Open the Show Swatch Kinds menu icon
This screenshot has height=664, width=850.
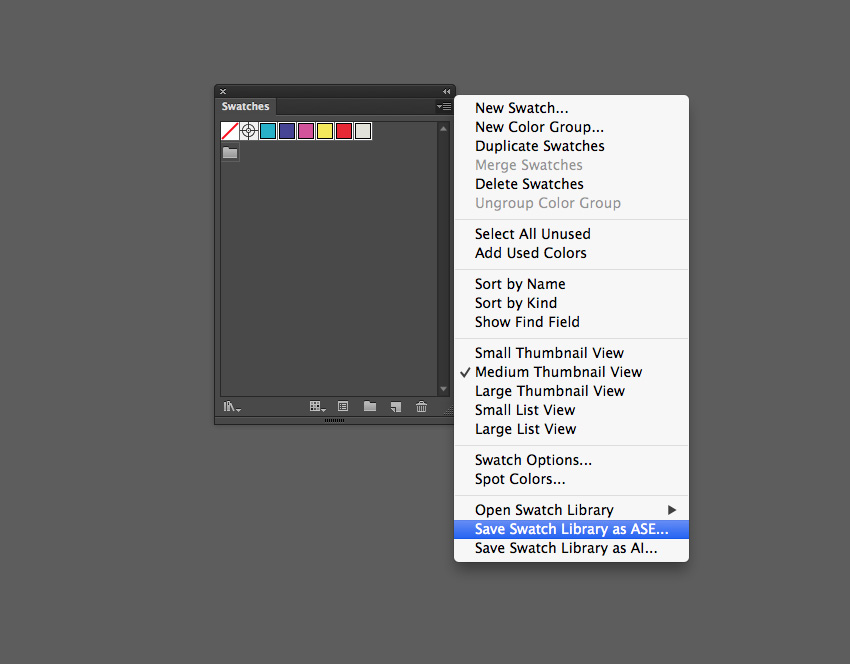point(317,407)
